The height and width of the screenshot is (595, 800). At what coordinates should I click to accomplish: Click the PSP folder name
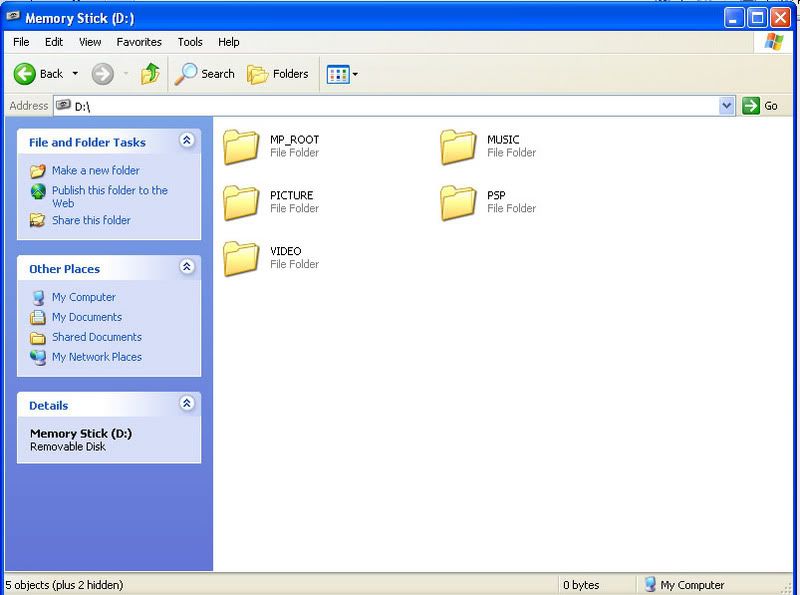496,195
